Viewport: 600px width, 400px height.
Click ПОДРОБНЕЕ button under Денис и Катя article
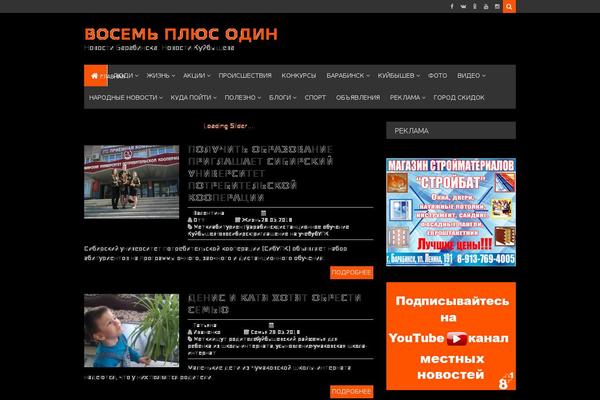click(352, 392)
